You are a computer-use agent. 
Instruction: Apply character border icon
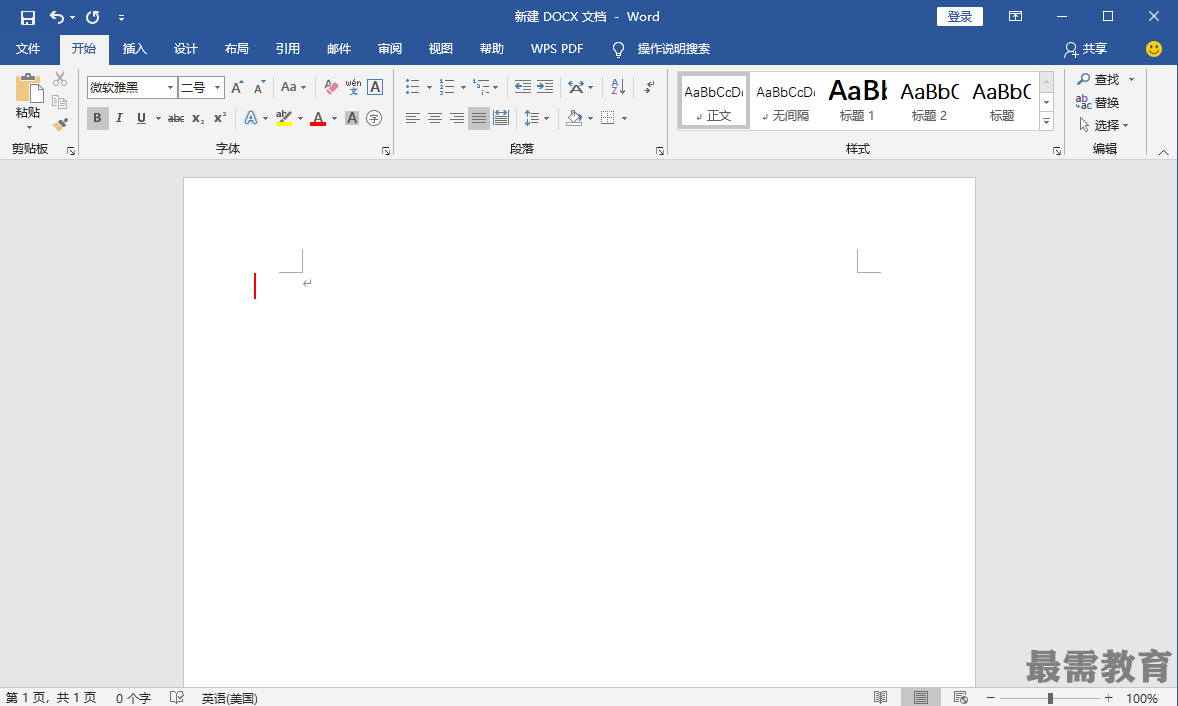click(x=375, y=87)
